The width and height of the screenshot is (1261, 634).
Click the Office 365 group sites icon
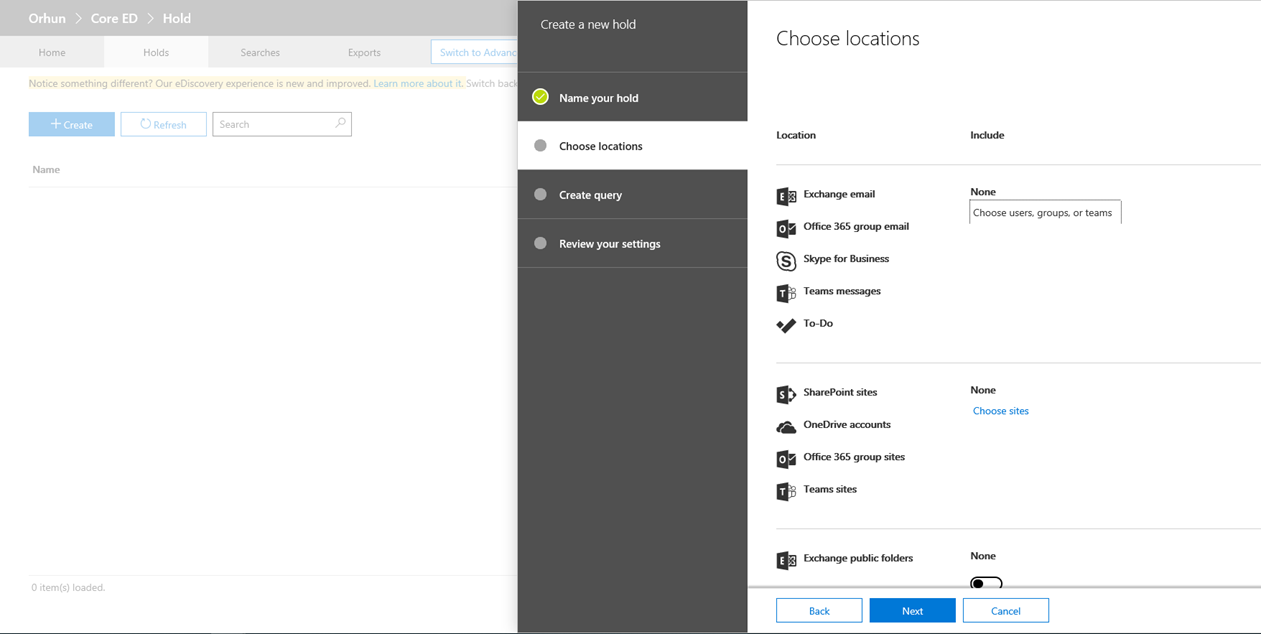[786, 459]
